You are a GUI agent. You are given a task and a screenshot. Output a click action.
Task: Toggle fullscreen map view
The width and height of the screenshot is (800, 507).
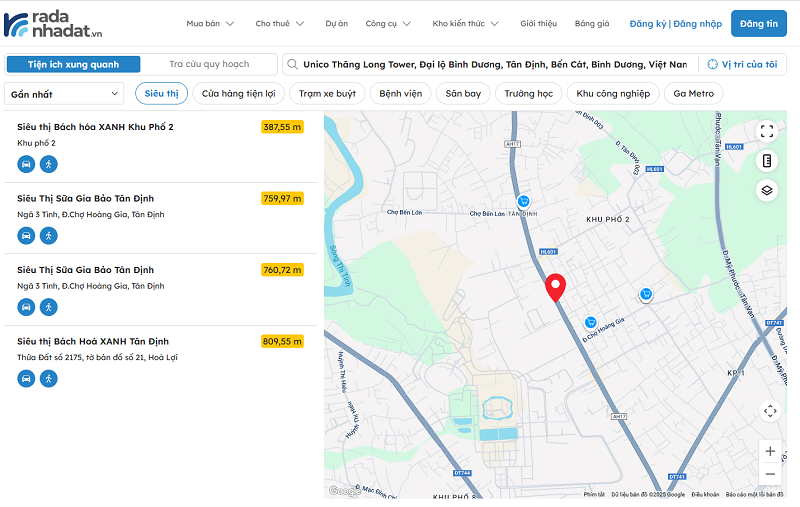767,131
